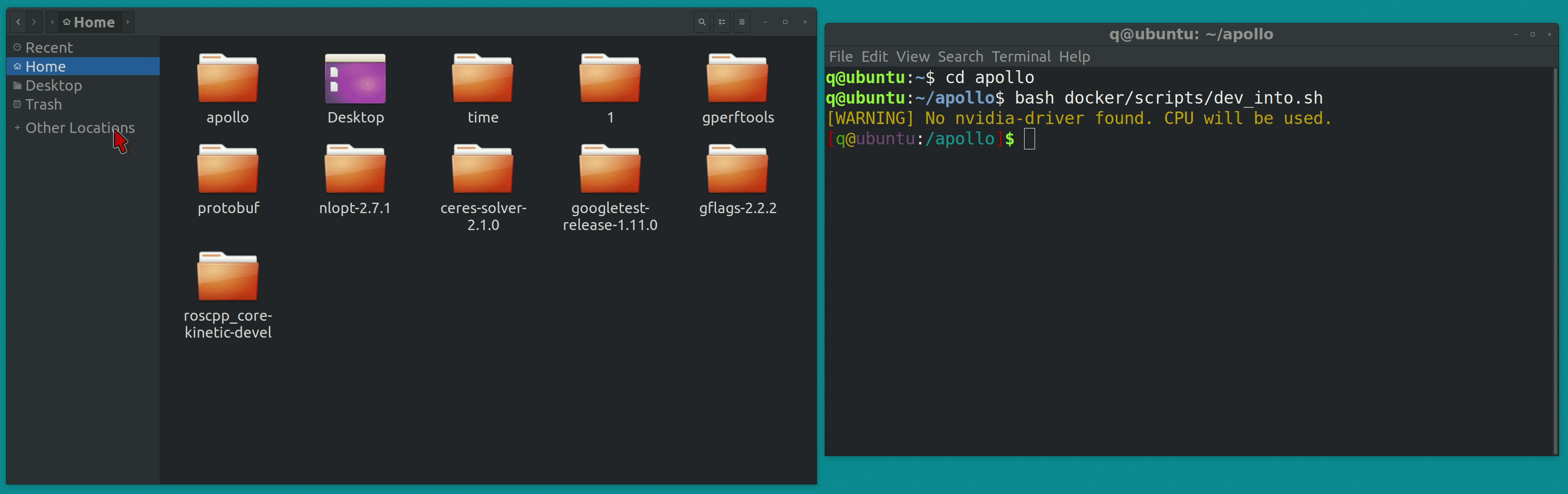Click the terminal title q@ubuntu: ~/apollo
The height and width of the screenshot is (494, 1568).
pyautogui.click(x=1191, y=34)
